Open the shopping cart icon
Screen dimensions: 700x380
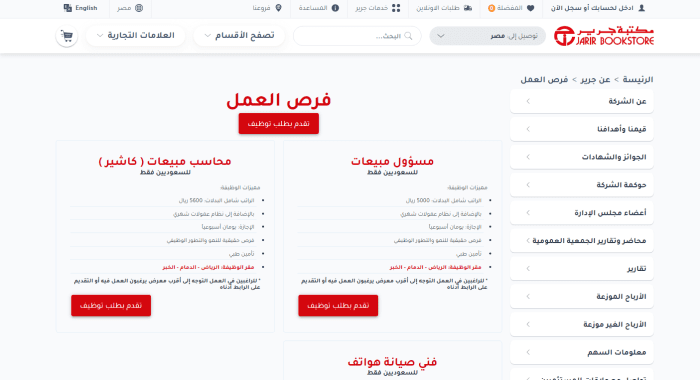point(67,36)
